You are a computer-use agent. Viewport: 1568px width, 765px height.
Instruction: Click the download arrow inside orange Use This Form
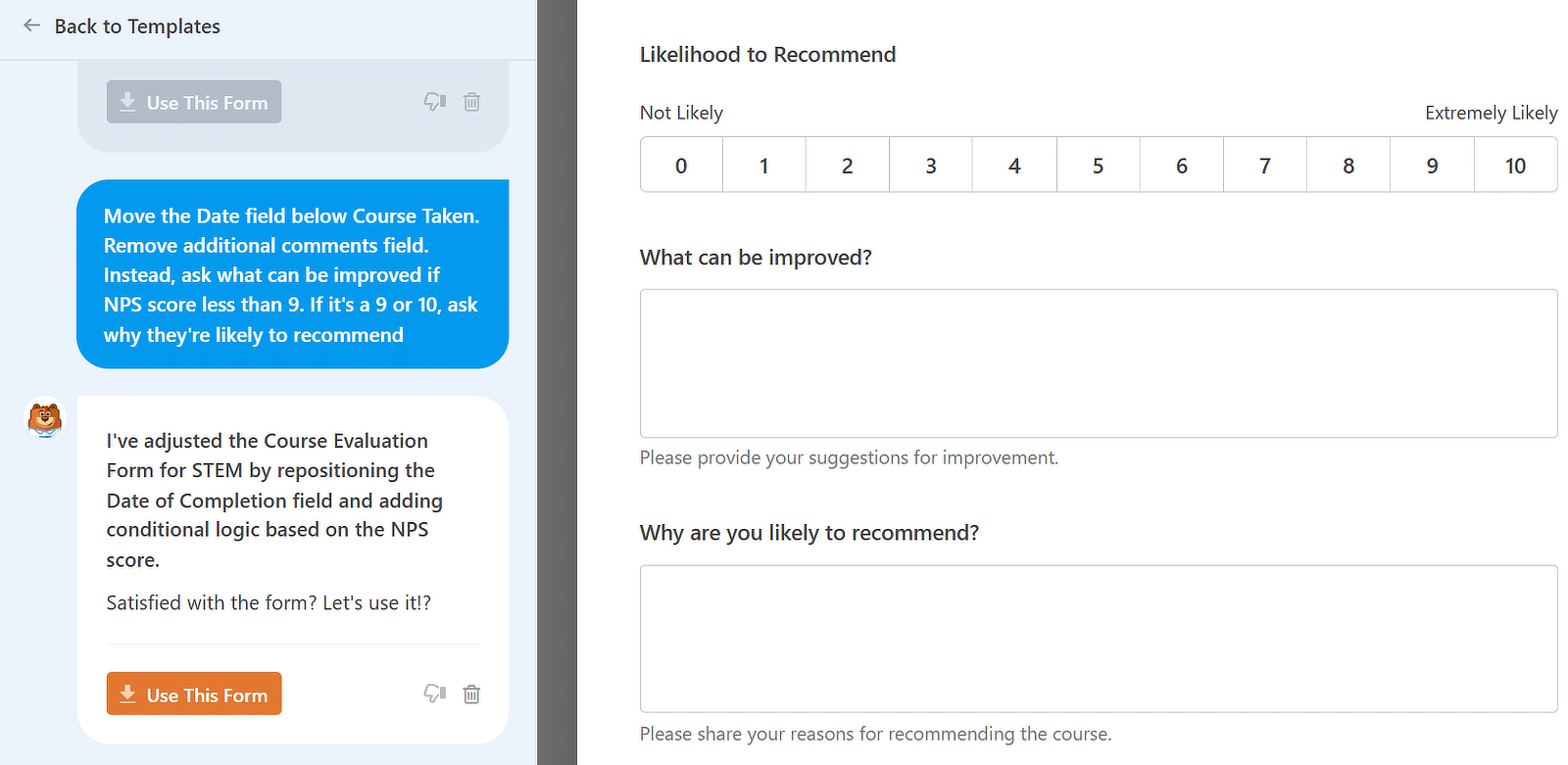coord(126,693)
